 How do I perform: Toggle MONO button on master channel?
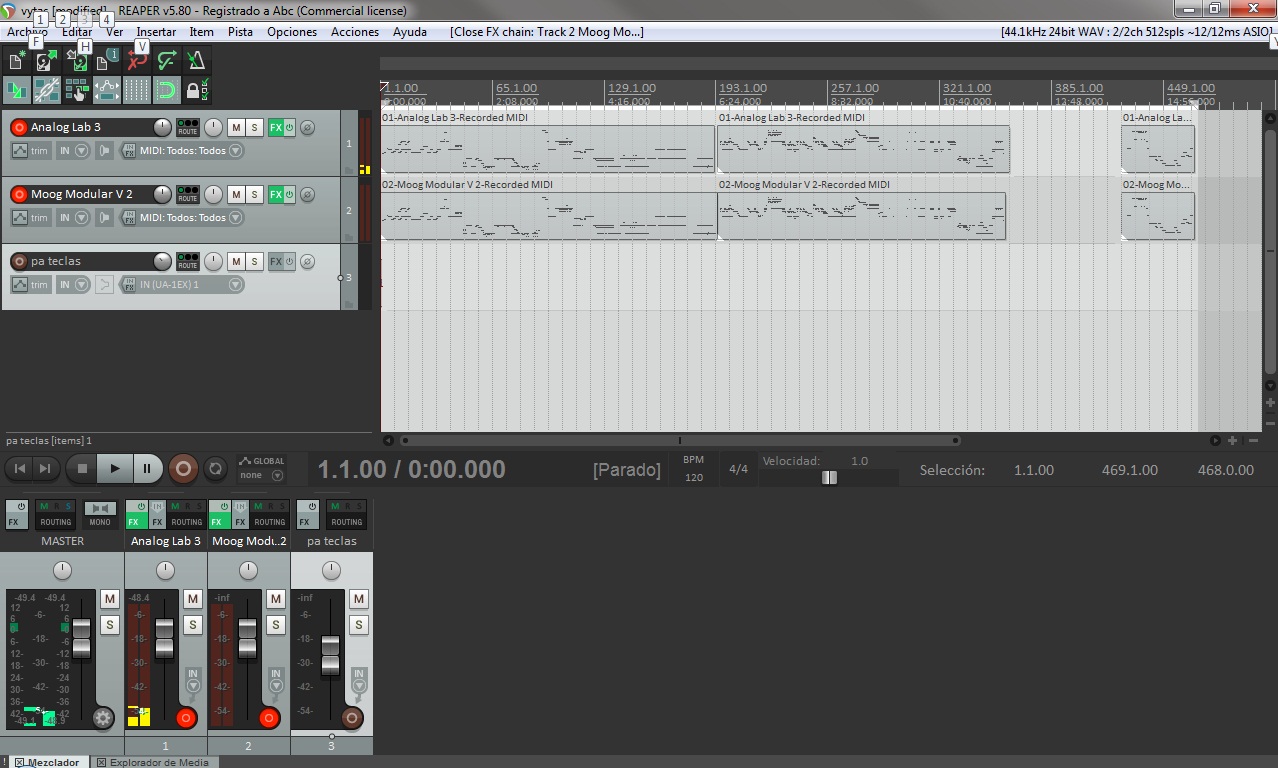(100, 514)
